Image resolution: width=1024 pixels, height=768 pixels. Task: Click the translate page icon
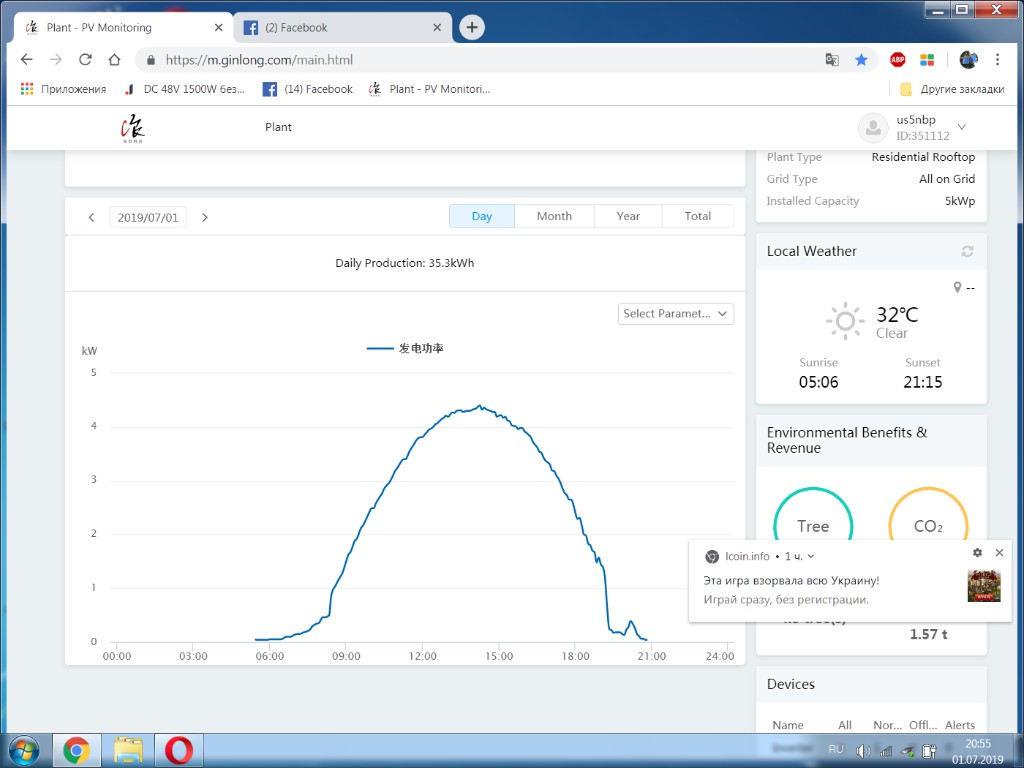[x=832, y=60]
